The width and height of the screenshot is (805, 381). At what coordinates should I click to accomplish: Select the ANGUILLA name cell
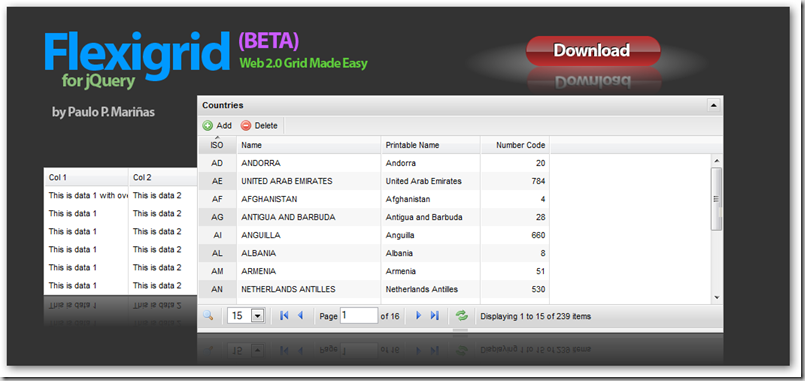click(309, 235)
